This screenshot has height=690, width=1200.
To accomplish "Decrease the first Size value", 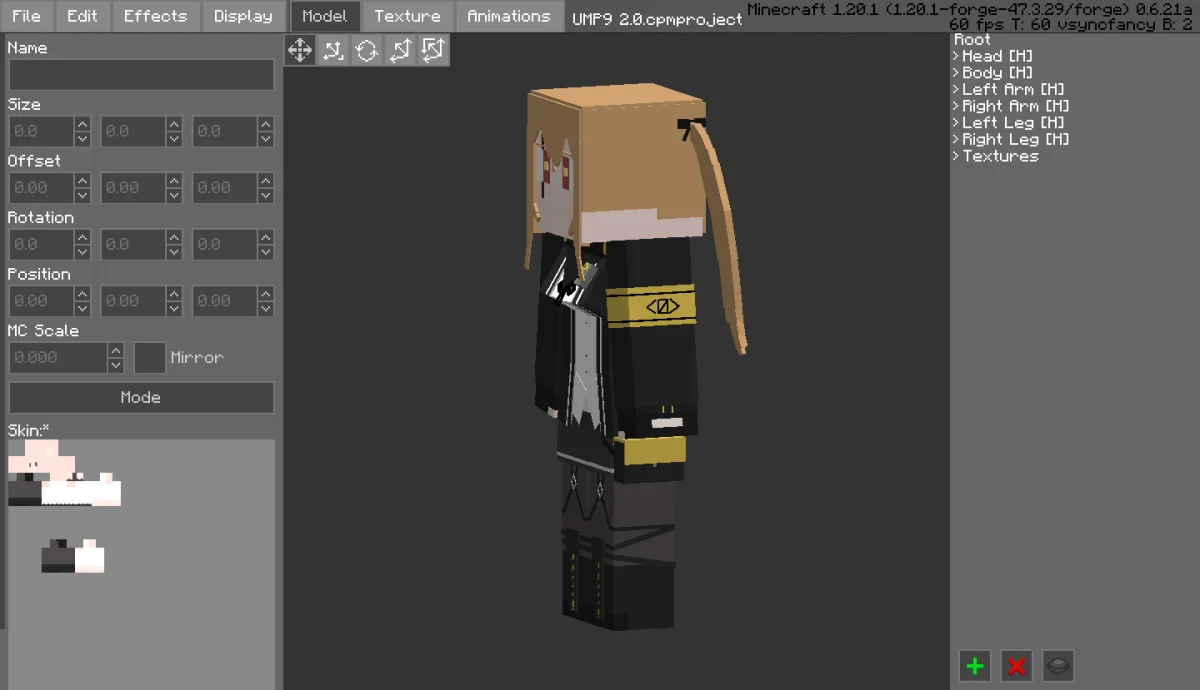I will pyautogui.click(x=83, y=139).
